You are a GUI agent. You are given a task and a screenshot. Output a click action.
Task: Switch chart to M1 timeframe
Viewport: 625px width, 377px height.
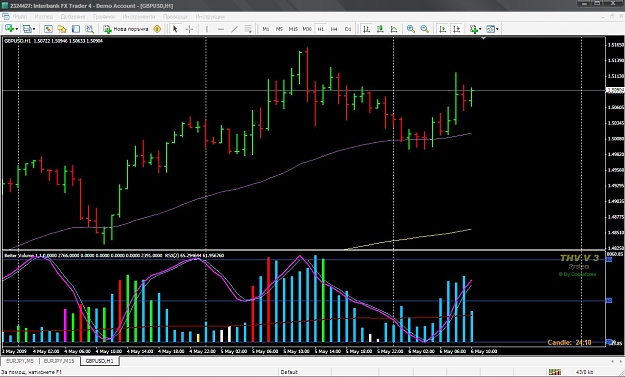click(x=266, y=29)
